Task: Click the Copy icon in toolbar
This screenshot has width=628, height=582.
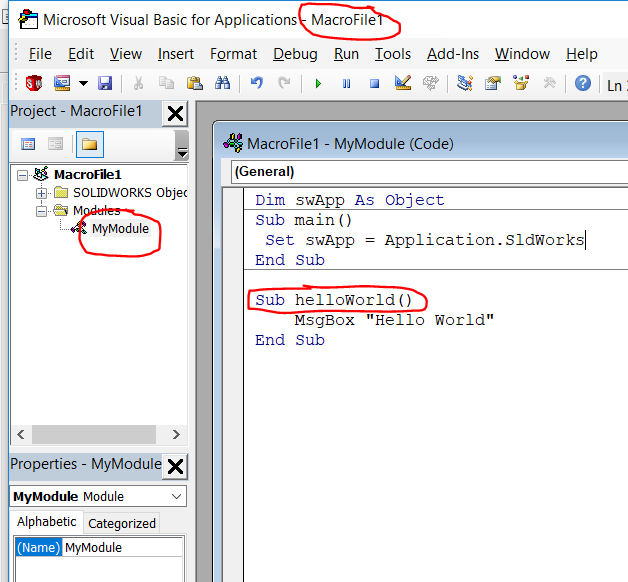Action: tap(166, 83)
